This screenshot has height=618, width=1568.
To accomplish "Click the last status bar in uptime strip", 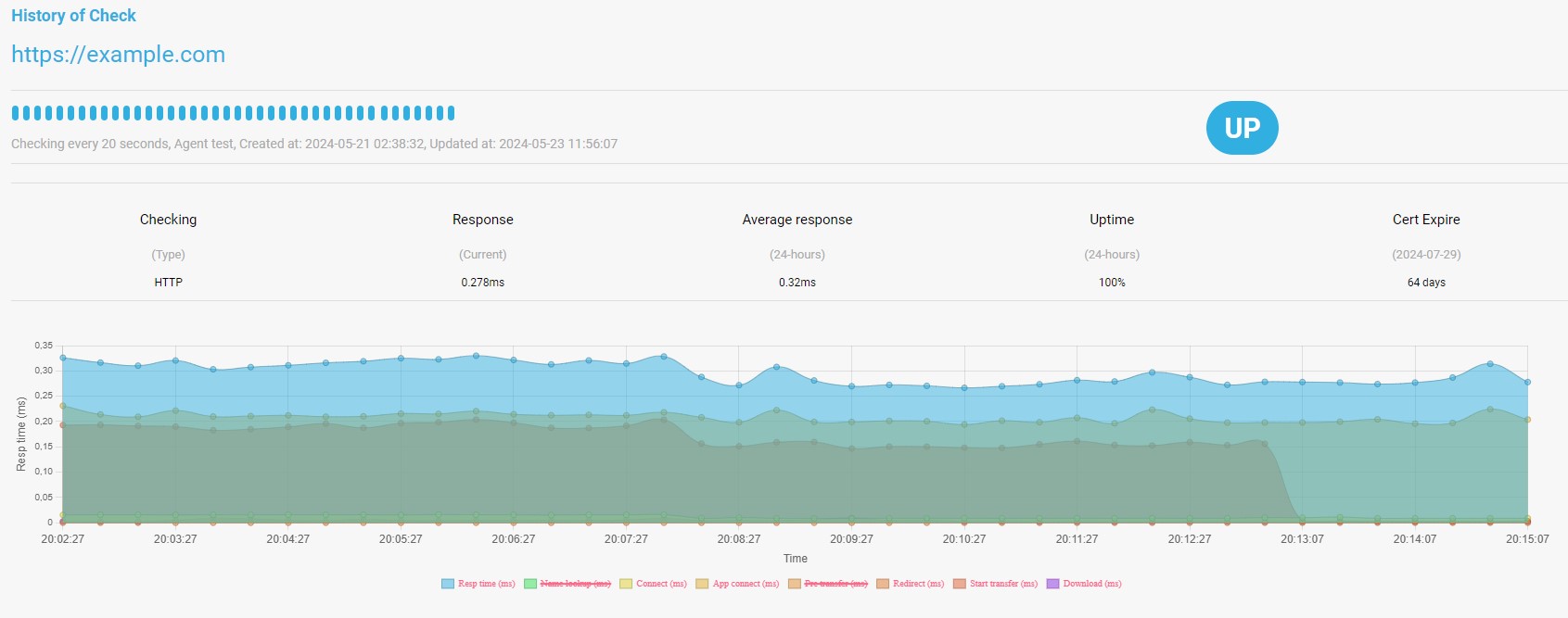I will 452,113.
